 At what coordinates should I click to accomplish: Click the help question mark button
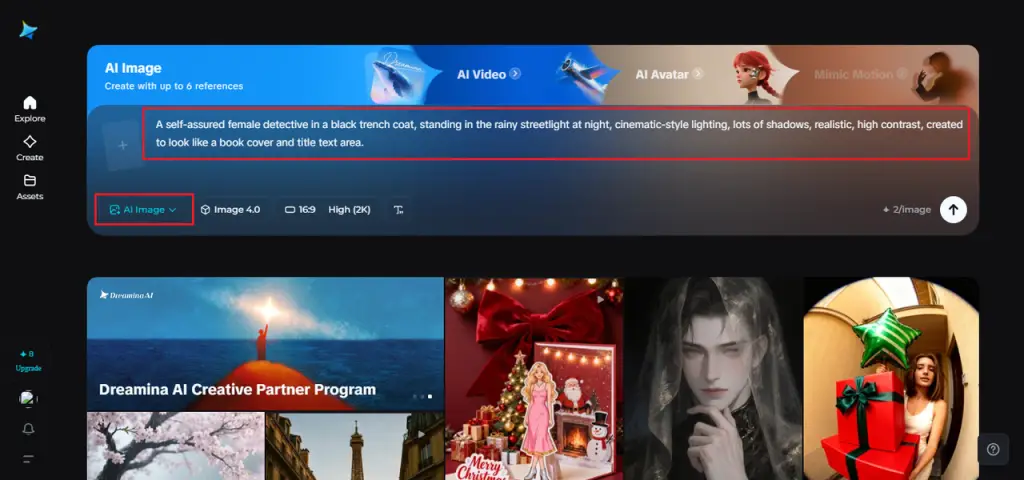pos(993,449)
